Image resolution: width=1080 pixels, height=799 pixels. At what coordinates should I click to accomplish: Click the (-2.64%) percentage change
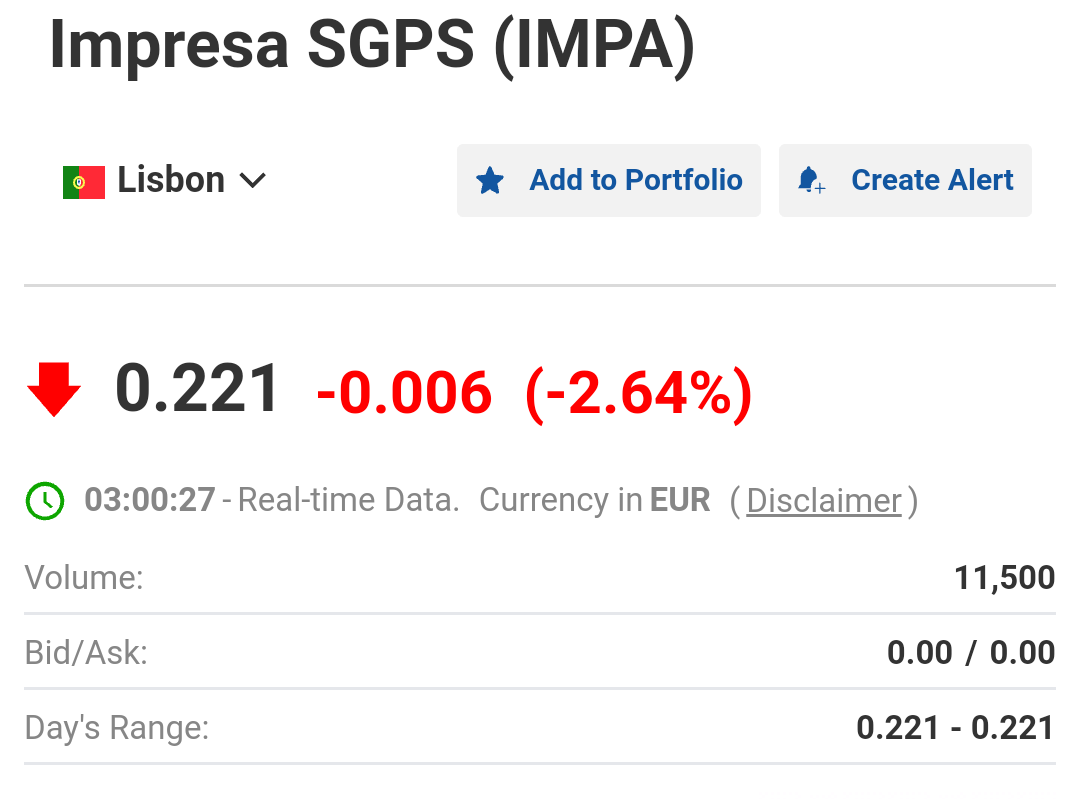pyautogui.click(x=638, y=392)
